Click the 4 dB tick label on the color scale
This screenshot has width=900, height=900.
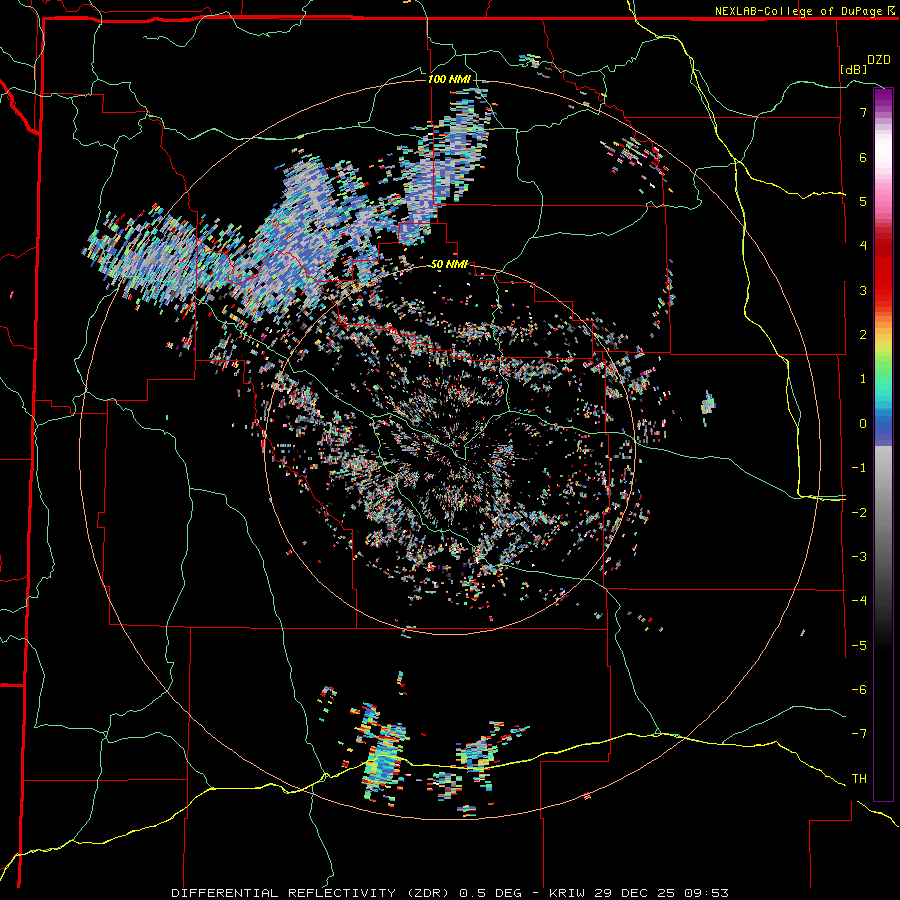click(x=863, y=246)
